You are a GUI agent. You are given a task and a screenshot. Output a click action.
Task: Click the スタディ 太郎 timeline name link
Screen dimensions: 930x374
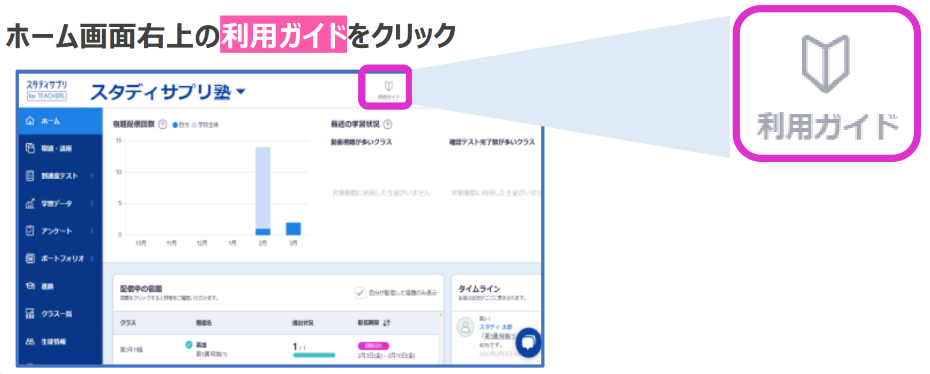pos(496,327)
